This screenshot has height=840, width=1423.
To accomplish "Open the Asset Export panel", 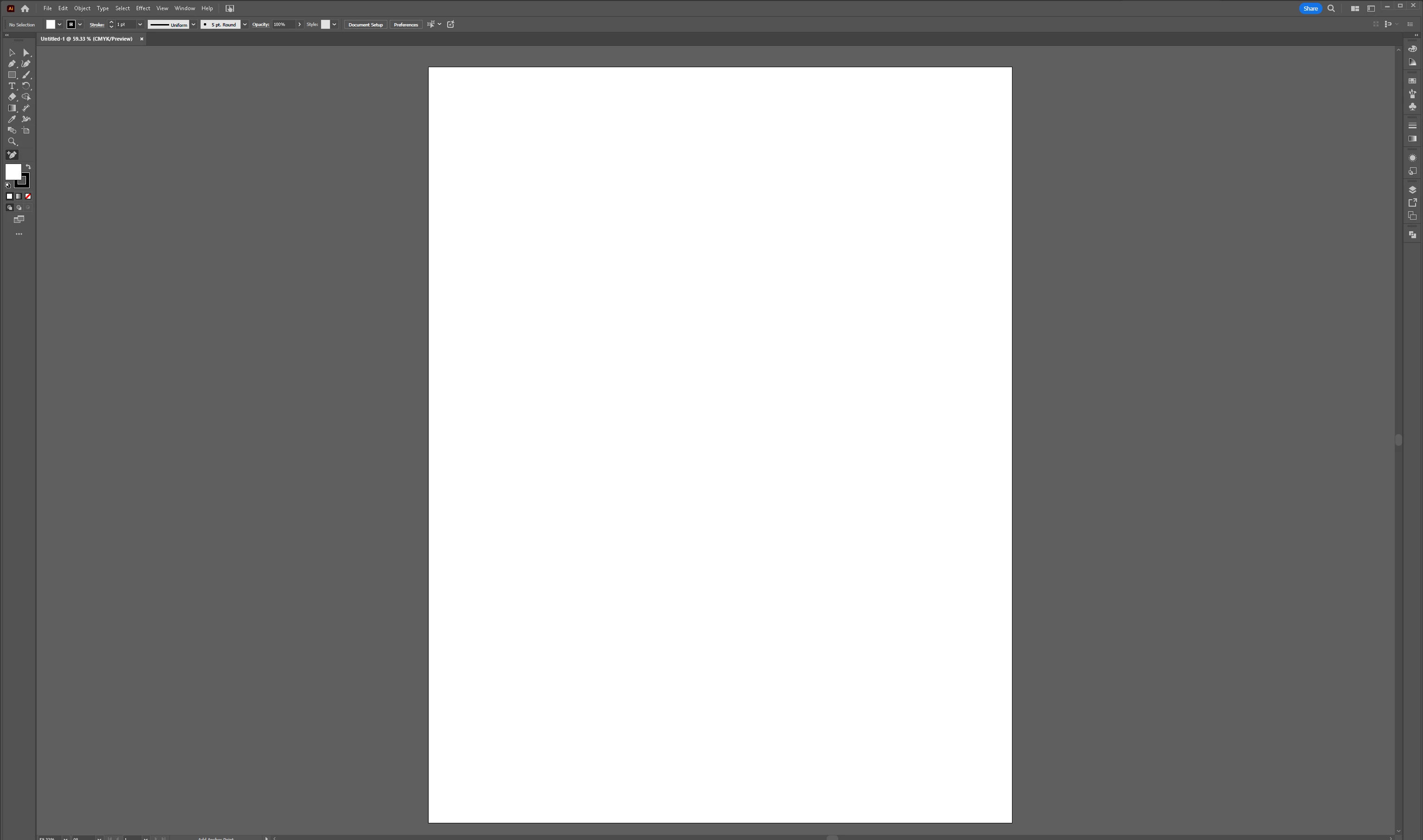I will 1412,202.
